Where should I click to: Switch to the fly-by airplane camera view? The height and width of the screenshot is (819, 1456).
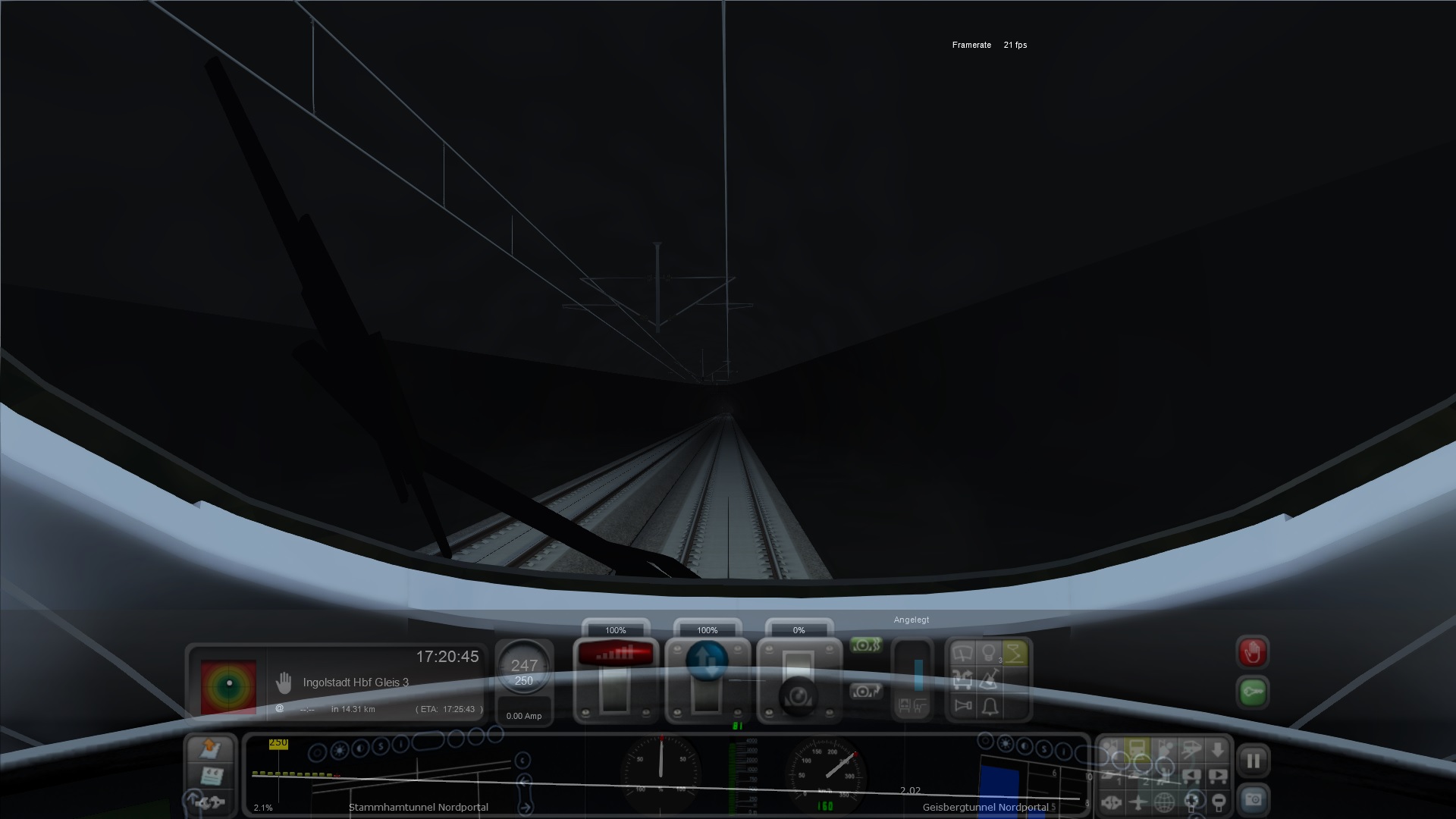click(x=1137, y=801)
